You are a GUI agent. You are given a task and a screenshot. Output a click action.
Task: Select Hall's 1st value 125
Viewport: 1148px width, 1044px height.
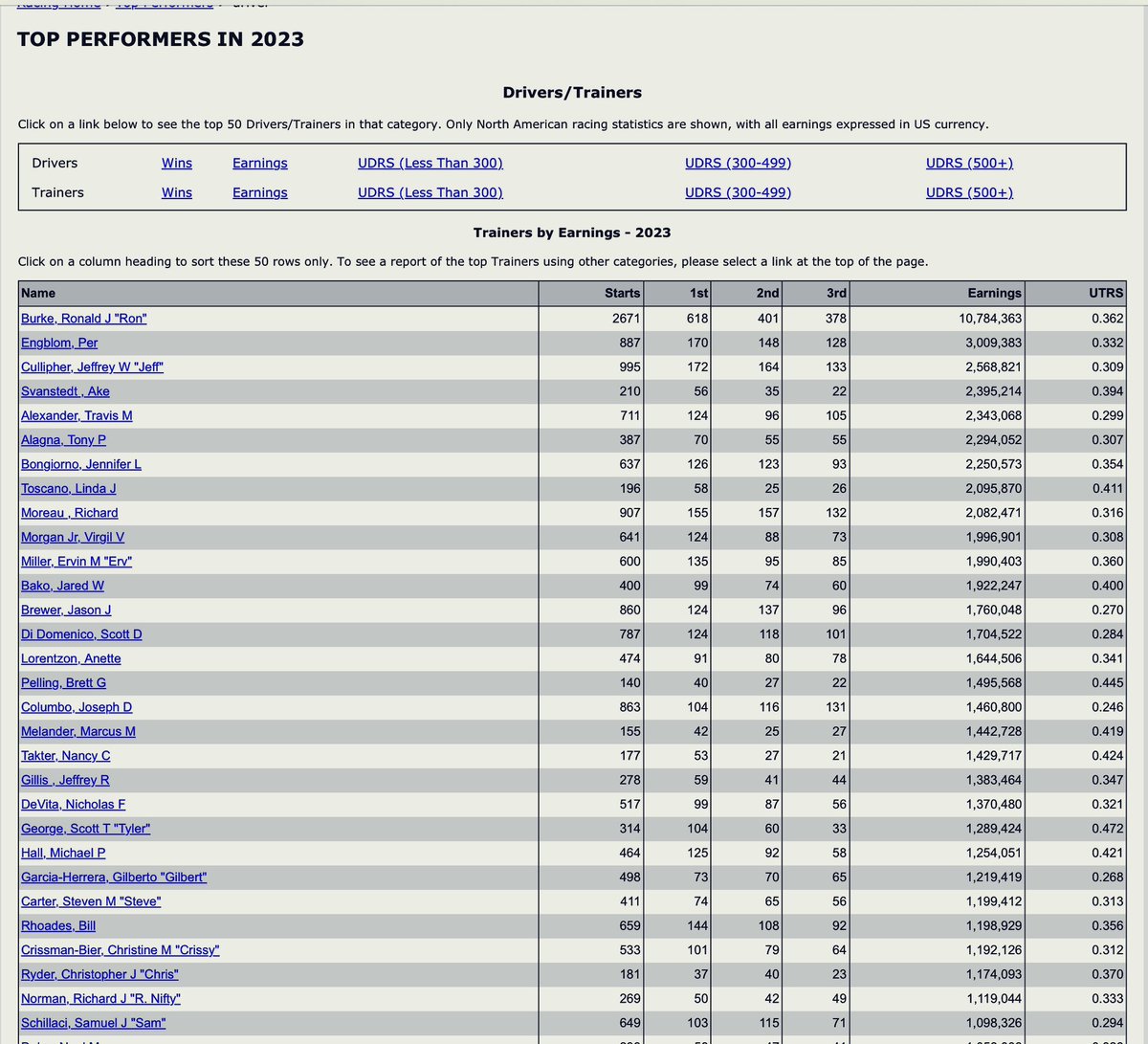click(697, 853)
